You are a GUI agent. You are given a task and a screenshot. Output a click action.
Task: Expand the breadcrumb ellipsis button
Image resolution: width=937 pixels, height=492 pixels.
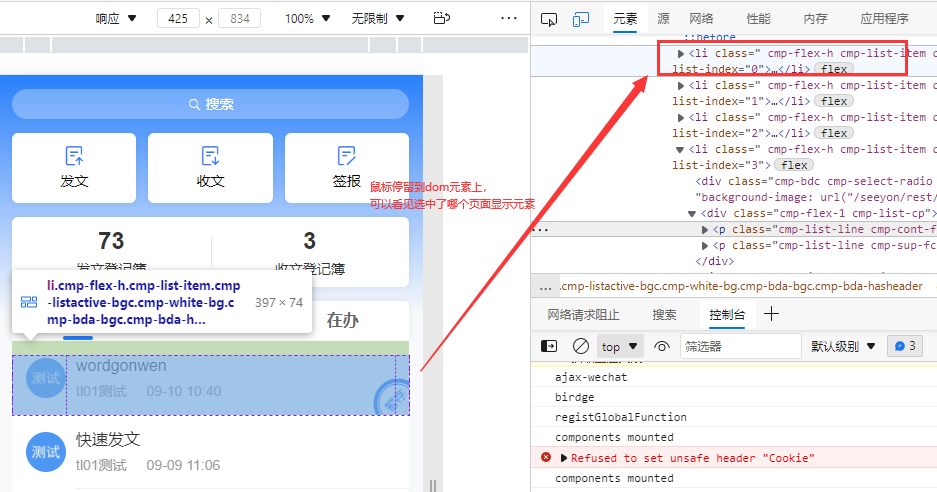coord(545,287)
